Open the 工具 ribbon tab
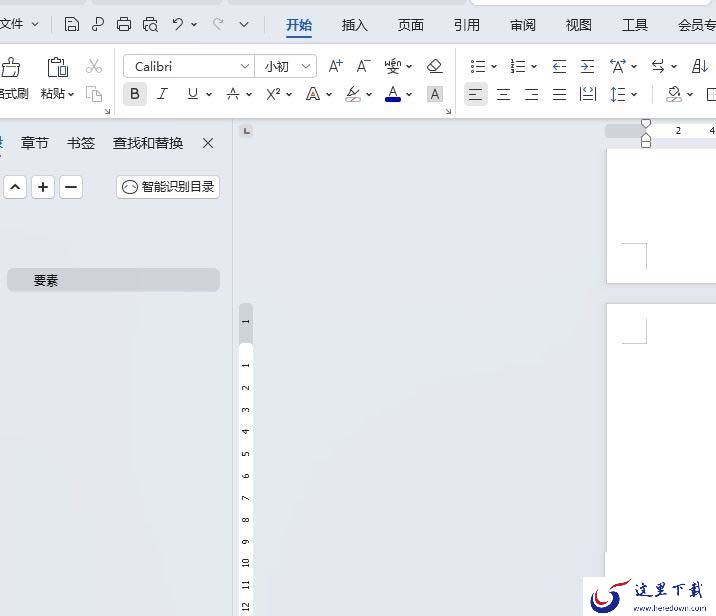716x616 pixels. click(635, 25)
